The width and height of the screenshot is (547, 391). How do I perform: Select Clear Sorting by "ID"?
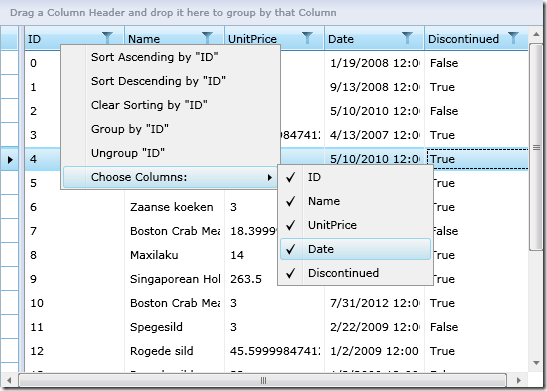click(x=170, y=105)
